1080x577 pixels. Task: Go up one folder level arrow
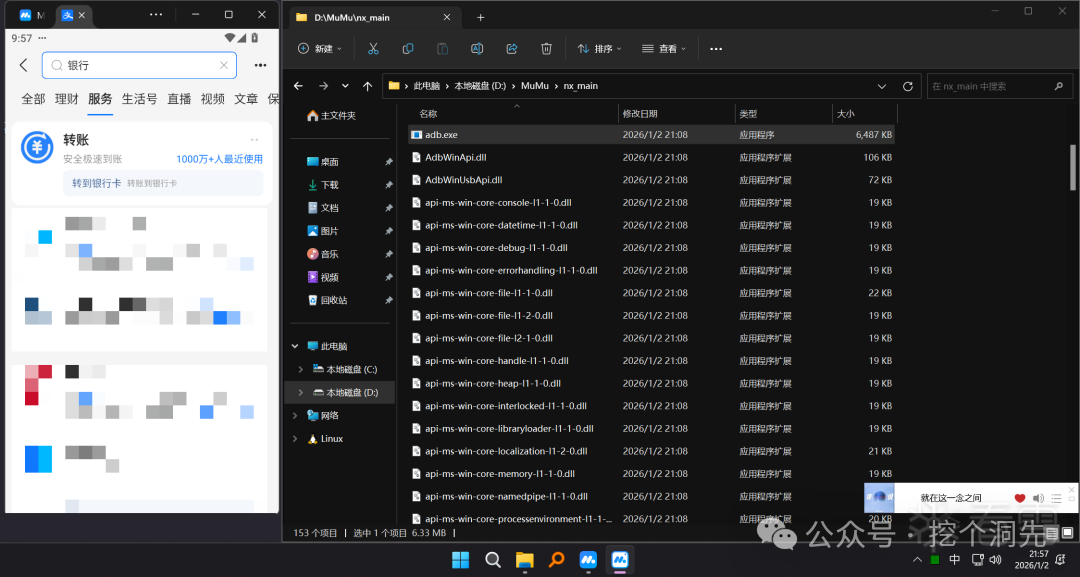368,86
